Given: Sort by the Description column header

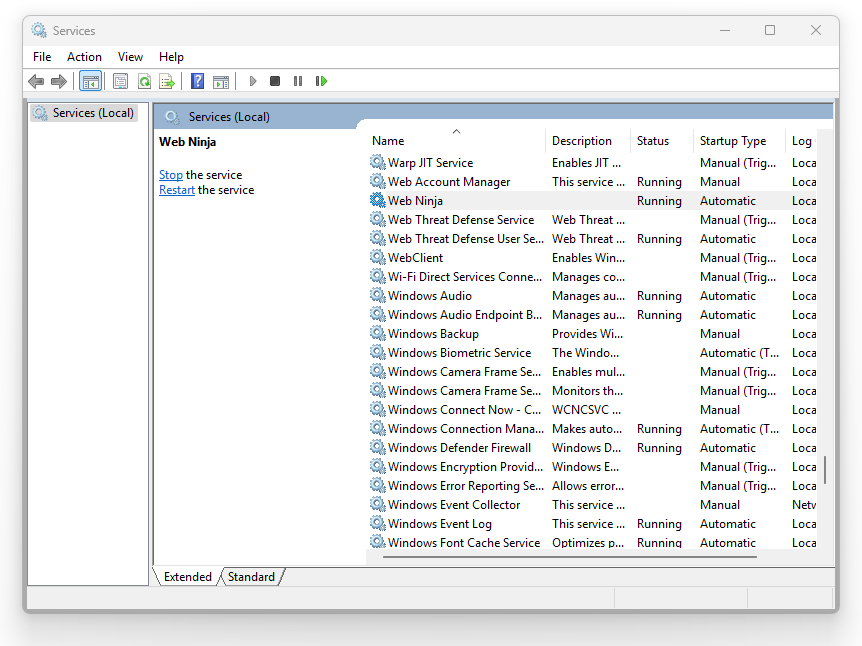Looking at the screenshot, I should pos(587,141).
